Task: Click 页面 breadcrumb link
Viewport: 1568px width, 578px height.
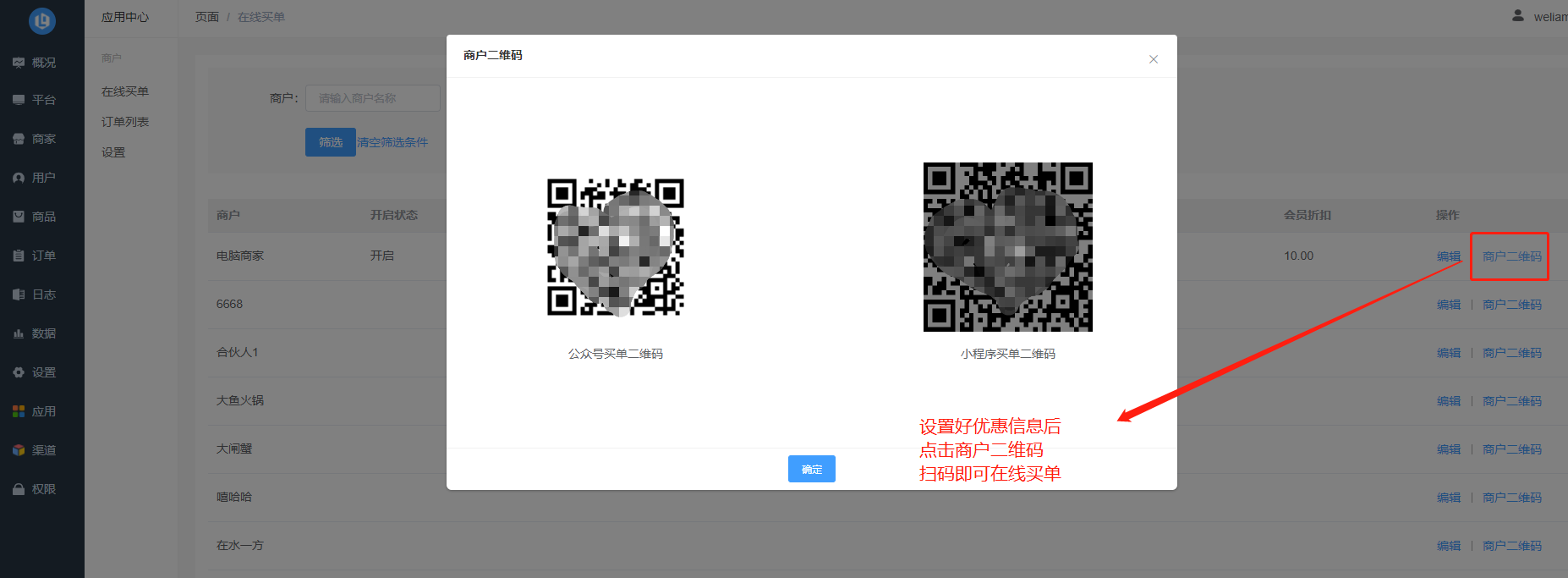Action: tap(207, 17)
